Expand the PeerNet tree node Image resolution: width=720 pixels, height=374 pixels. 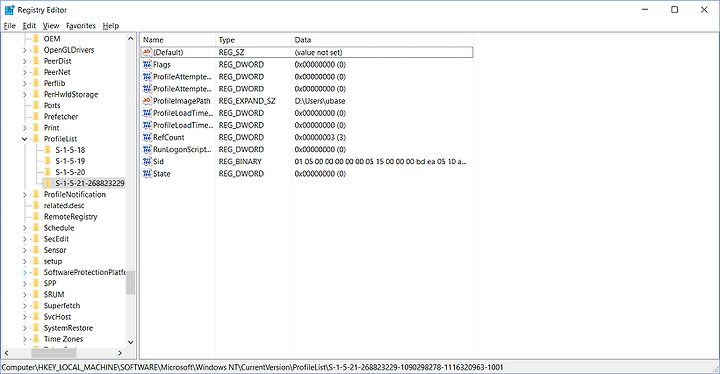point(25,72)
